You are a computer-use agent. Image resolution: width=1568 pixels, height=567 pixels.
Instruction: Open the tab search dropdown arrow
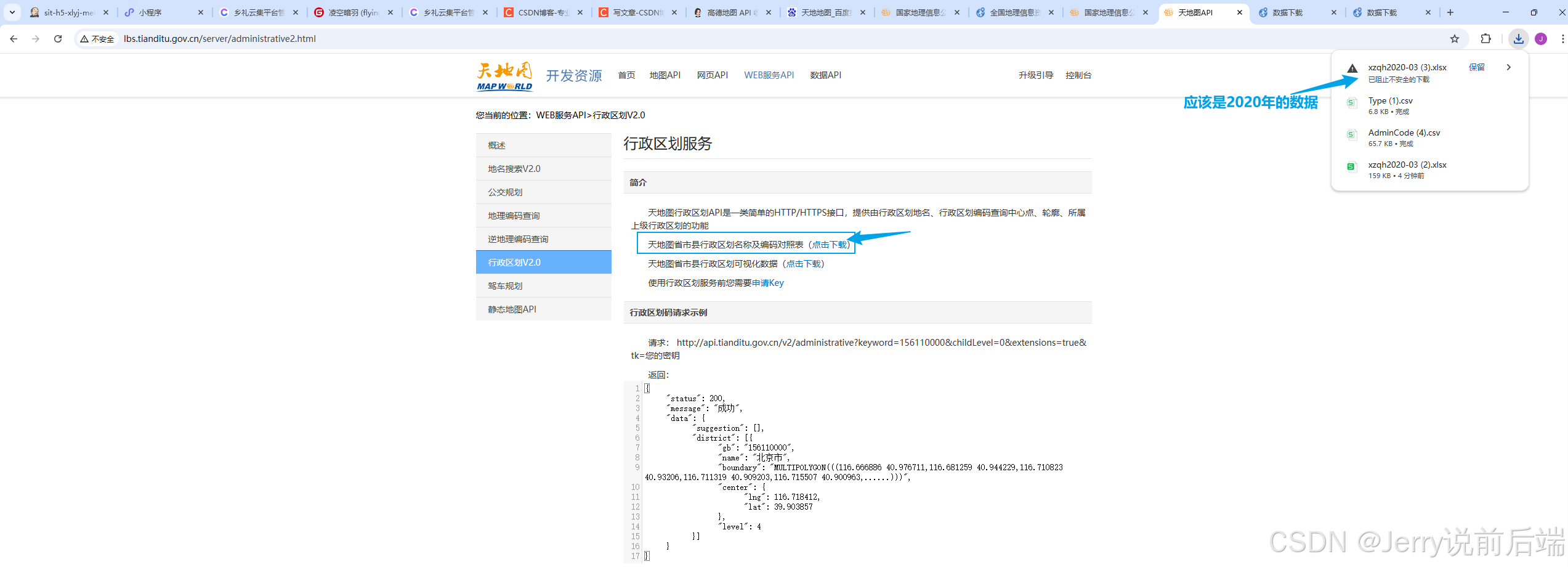[x=12, y=12]
